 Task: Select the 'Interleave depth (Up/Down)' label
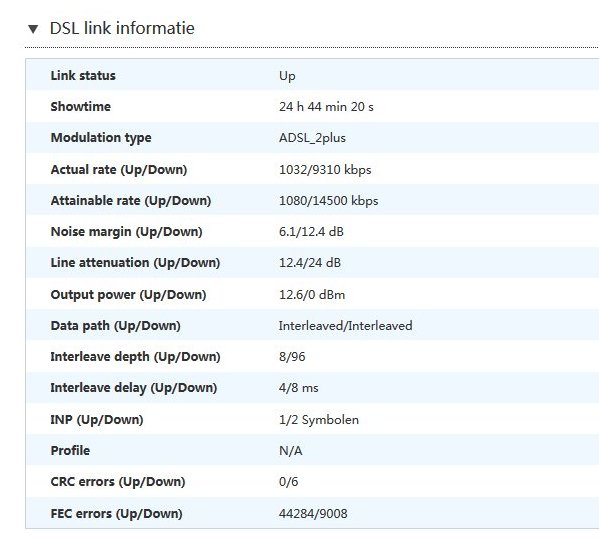pos(135,356)
